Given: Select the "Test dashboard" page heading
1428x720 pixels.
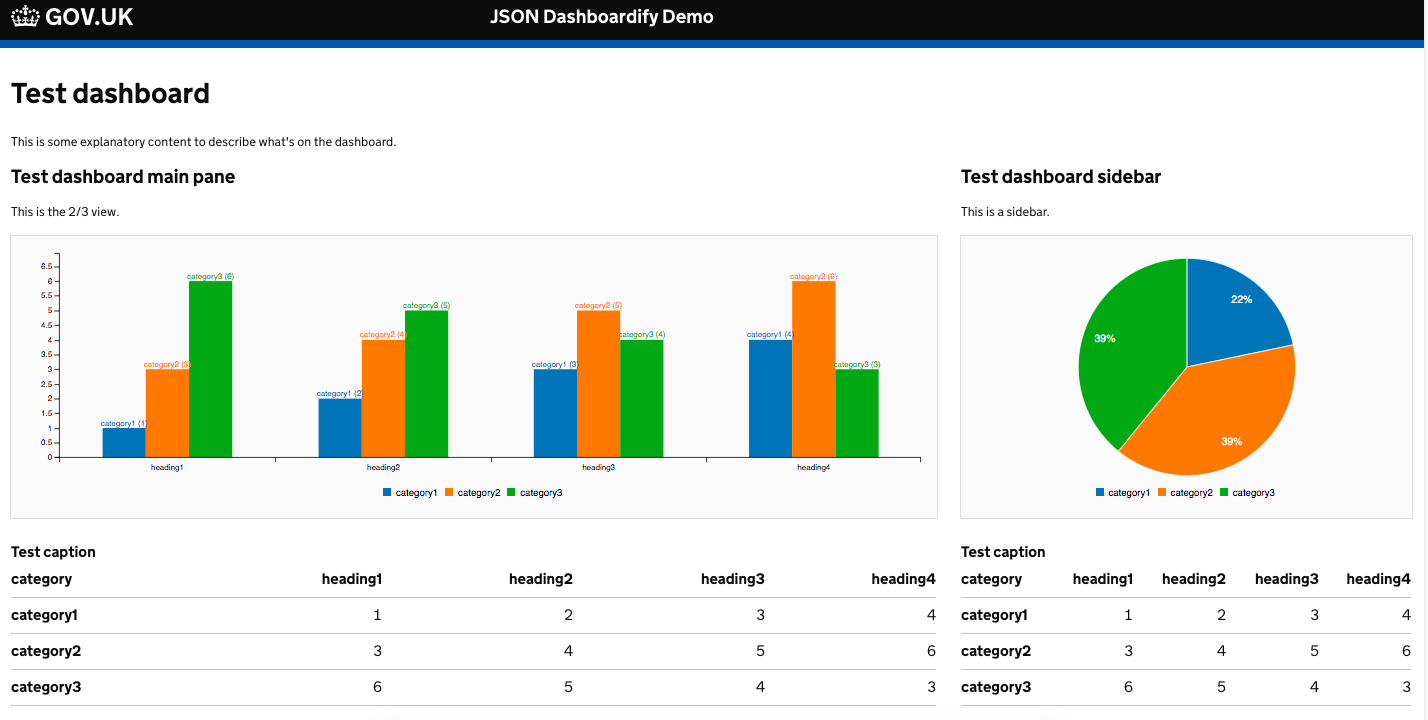Looking at the screenshot, I should pos(110,93).
